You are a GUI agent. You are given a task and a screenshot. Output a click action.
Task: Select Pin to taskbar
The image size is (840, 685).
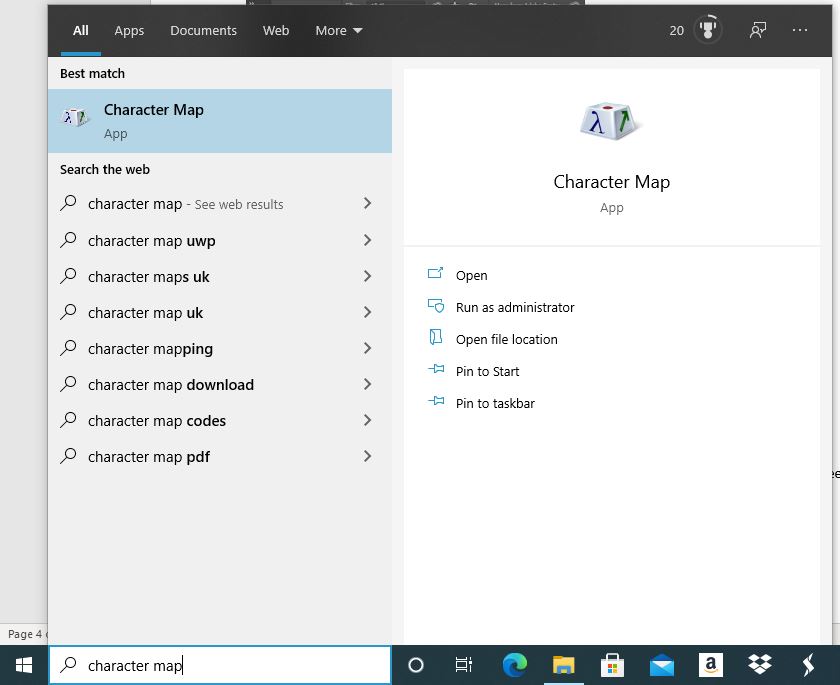(495, 403)
